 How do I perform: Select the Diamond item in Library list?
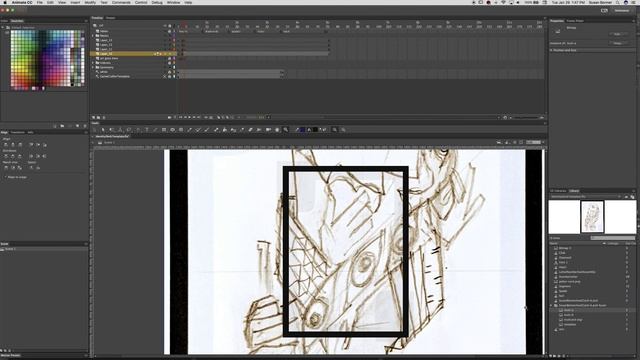coord(565,258)
